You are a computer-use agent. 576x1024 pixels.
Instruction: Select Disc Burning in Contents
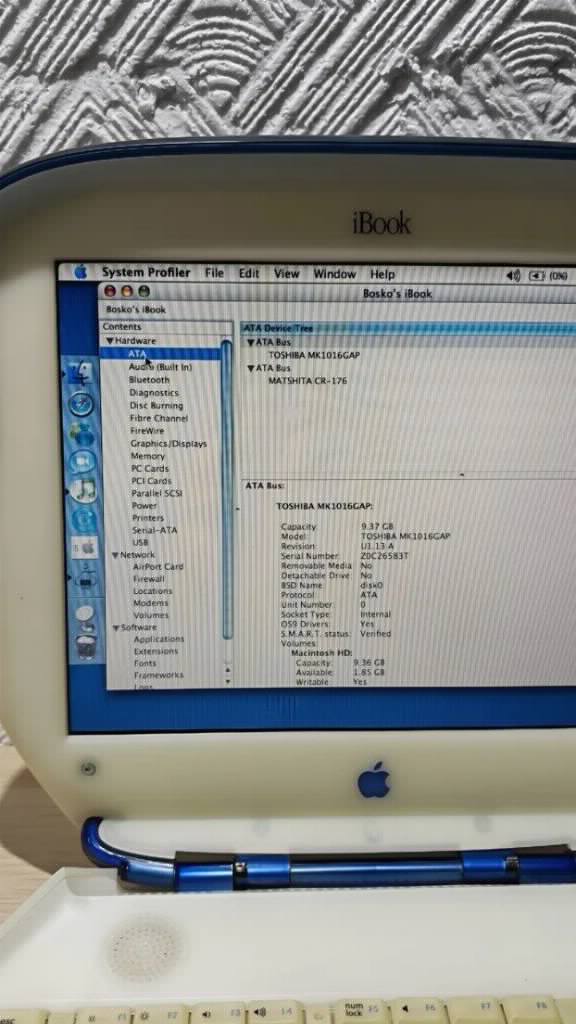(x=156, y=405)
